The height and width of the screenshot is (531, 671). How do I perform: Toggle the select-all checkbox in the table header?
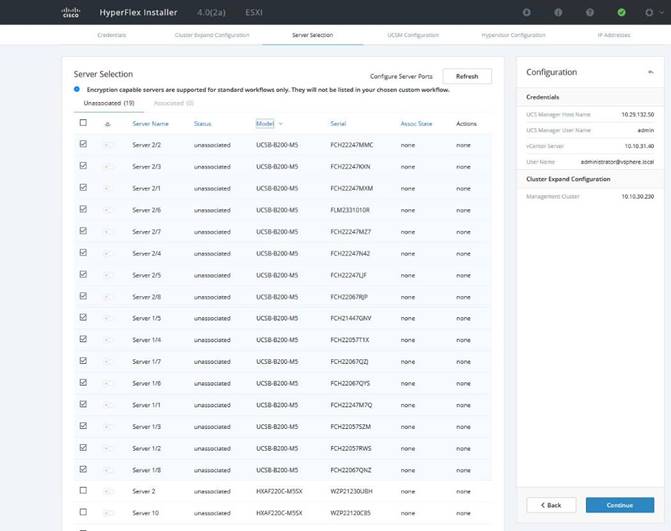pos(83,123)
